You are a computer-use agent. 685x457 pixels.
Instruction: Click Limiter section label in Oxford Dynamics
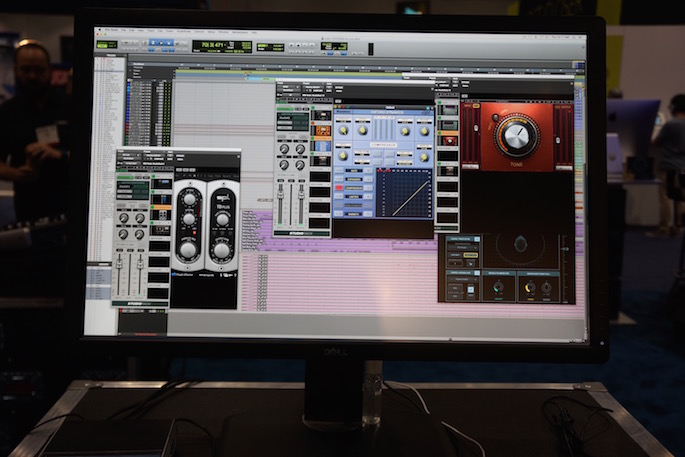coord(354,197)
